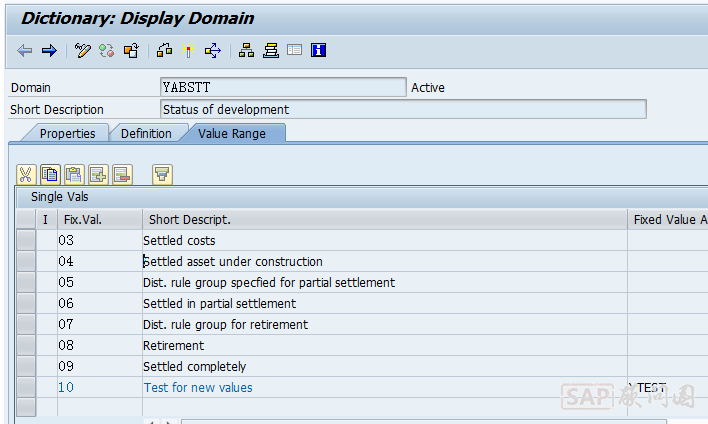This screenshot has width=708, height=424.
Task: Open the Definition tab
Action: pyautogui.click(x=146, y=133)
